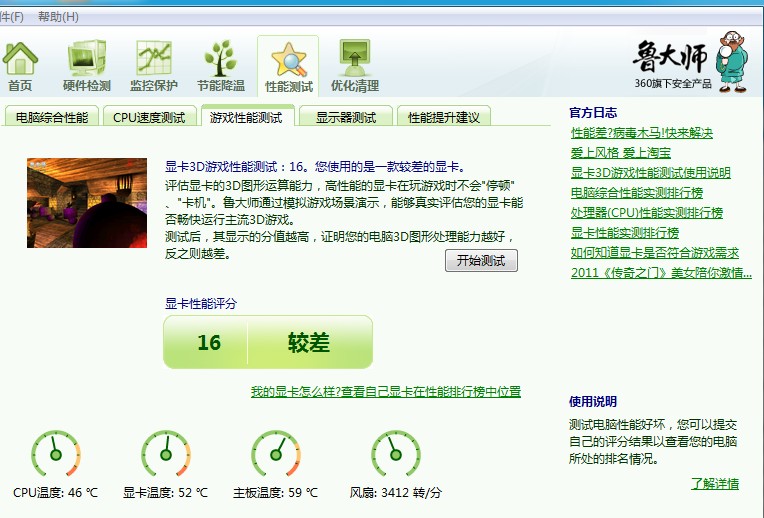Click the 使用说明 heading
The image size is (764, 518).
[x=593, y=402]
